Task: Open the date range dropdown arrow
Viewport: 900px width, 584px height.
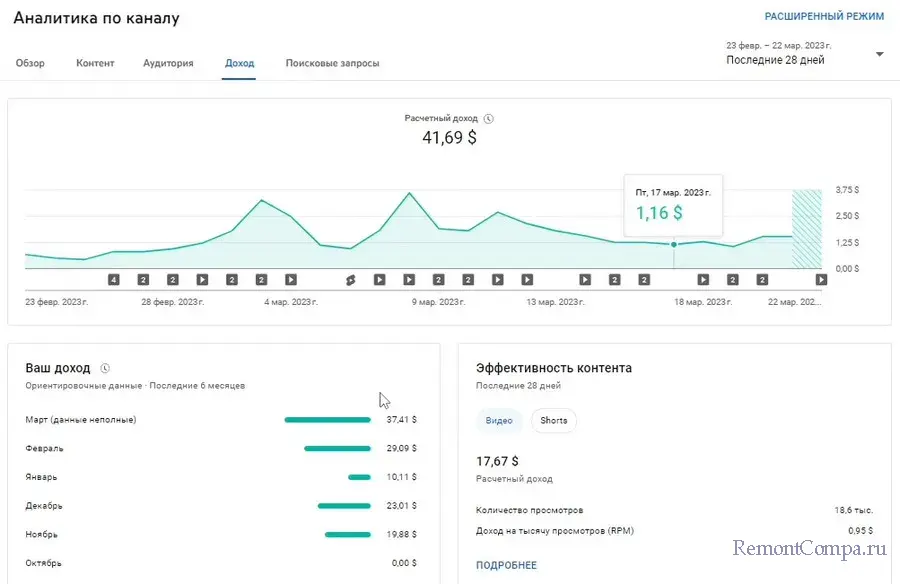Action: coord(879,54)
